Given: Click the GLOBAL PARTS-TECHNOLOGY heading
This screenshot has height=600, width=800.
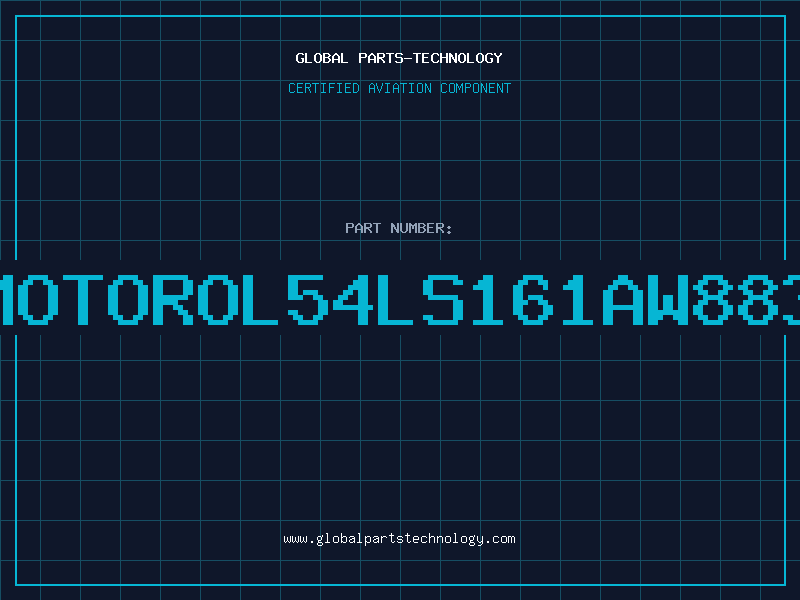Looking at the screenshot, I should [399, 58].
